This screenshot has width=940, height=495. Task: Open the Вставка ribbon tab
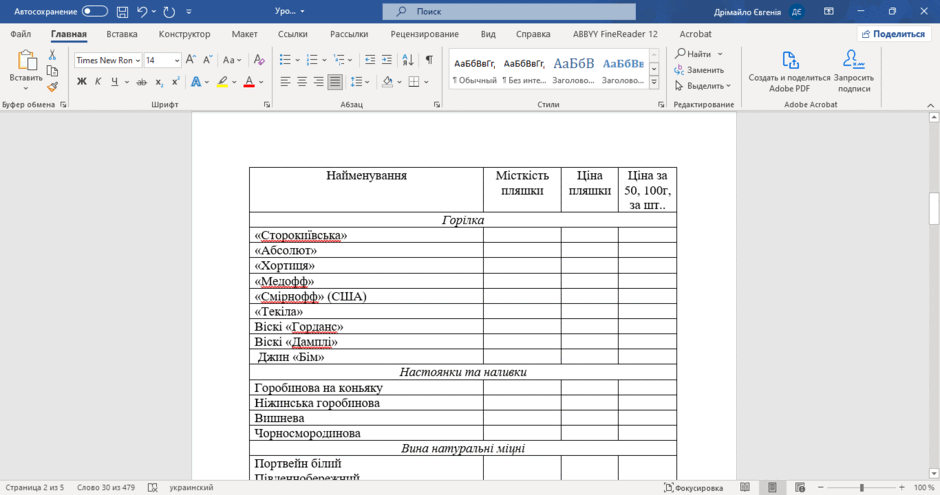pos(122,34)
